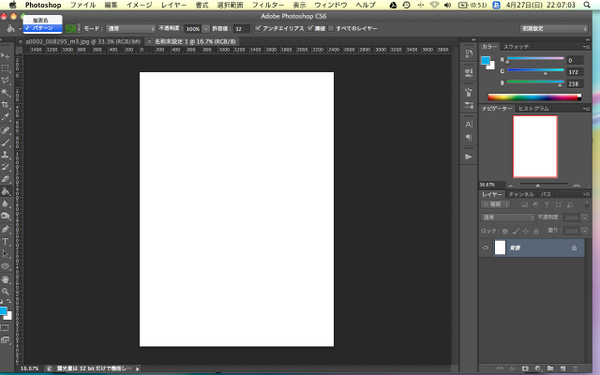Viewport: 600px width, 375px height.
Task: Click the foreground color swatch in Color panel
Action: [486, 60]
